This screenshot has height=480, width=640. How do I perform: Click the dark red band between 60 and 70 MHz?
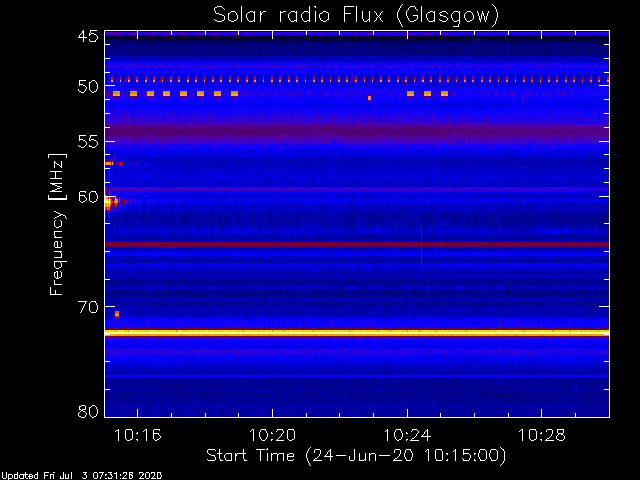(x=357, y=244)
